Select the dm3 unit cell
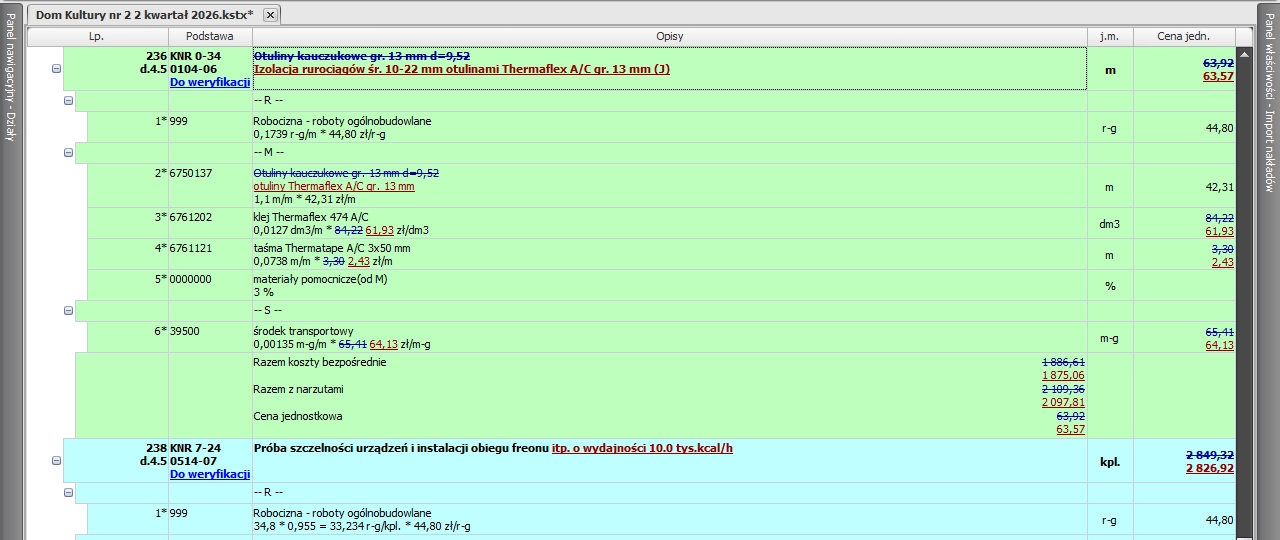This screenshot has height=540, width=1280. tap(1110, 224)
